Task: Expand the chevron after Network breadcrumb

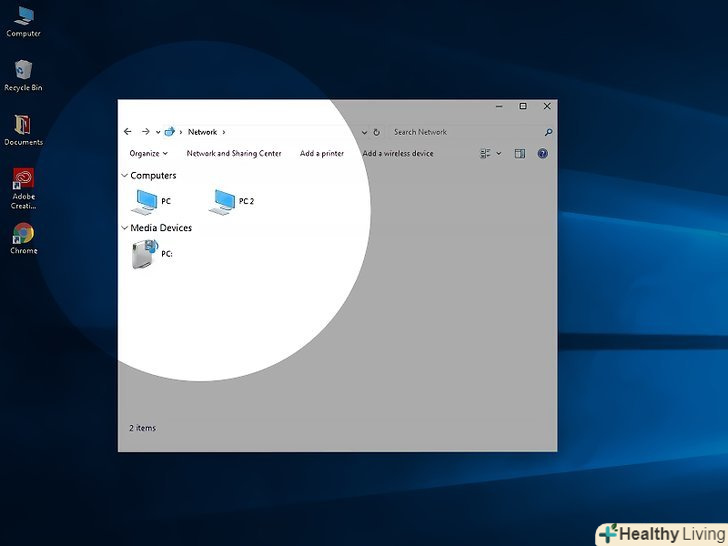Action: tap(224, 132)
